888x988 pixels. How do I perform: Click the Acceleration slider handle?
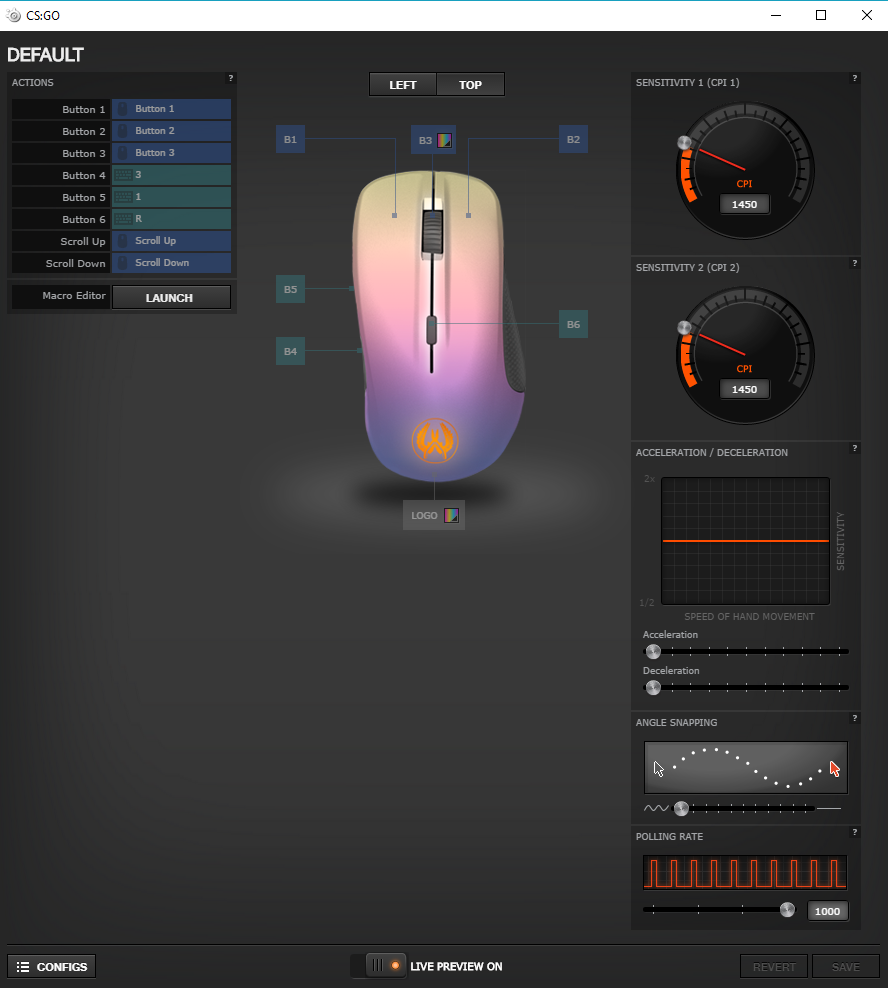[x=653, y=651]
